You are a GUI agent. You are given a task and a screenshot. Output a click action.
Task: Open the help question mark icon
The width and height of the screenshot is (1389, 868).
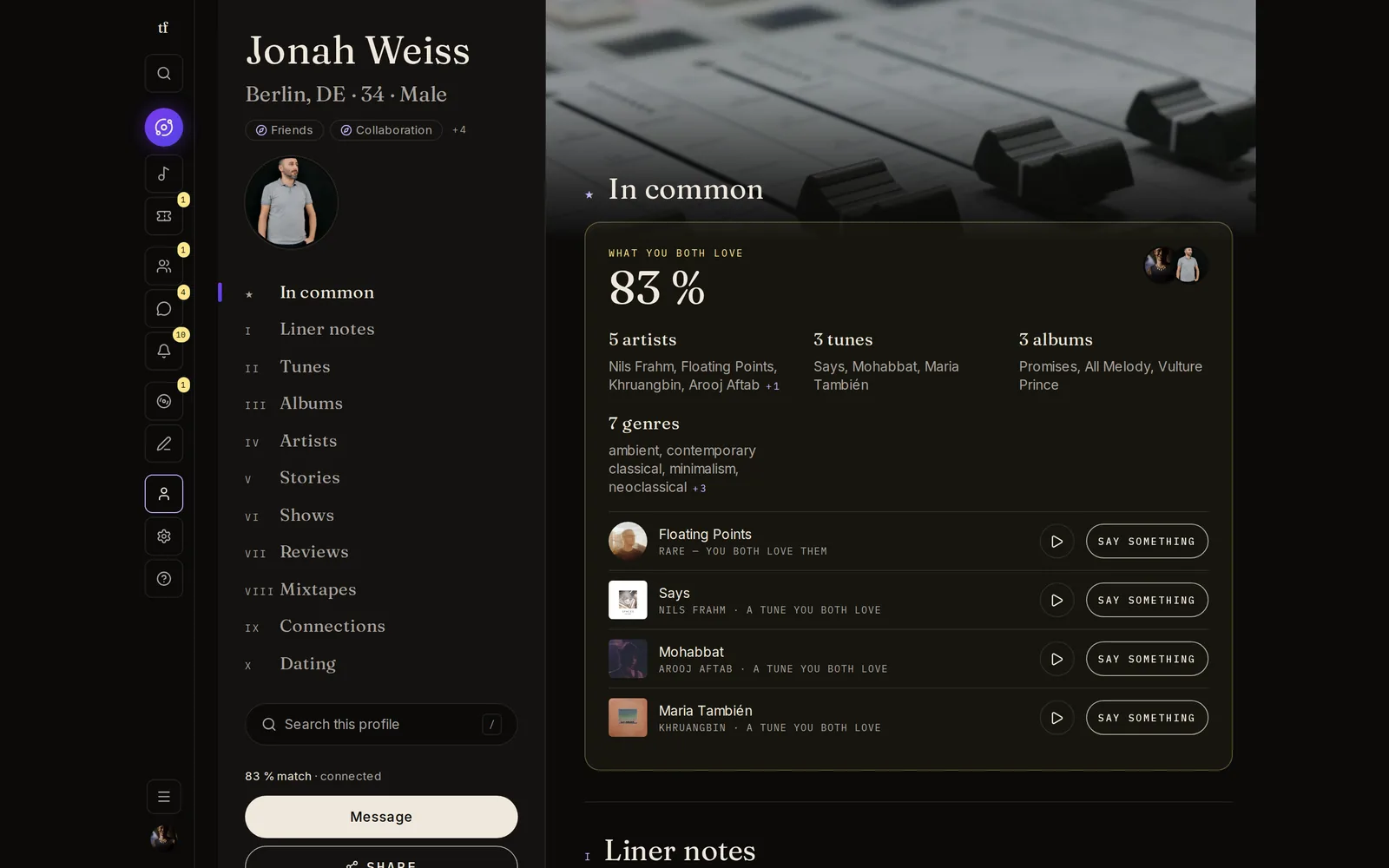tap(164, 579)
